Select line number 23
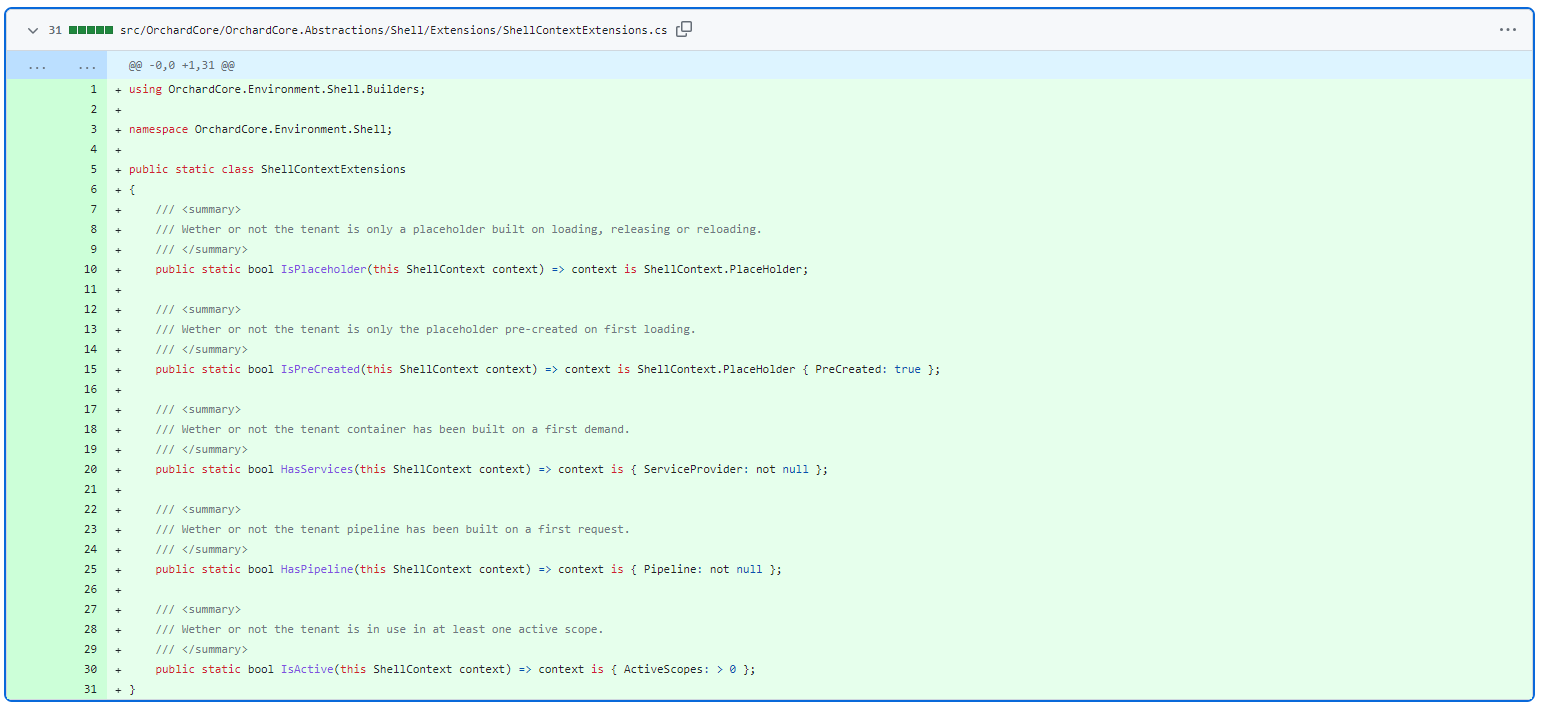Viewport: 1541px width, 708px height. pyautogui.click(x=90, y=529)
